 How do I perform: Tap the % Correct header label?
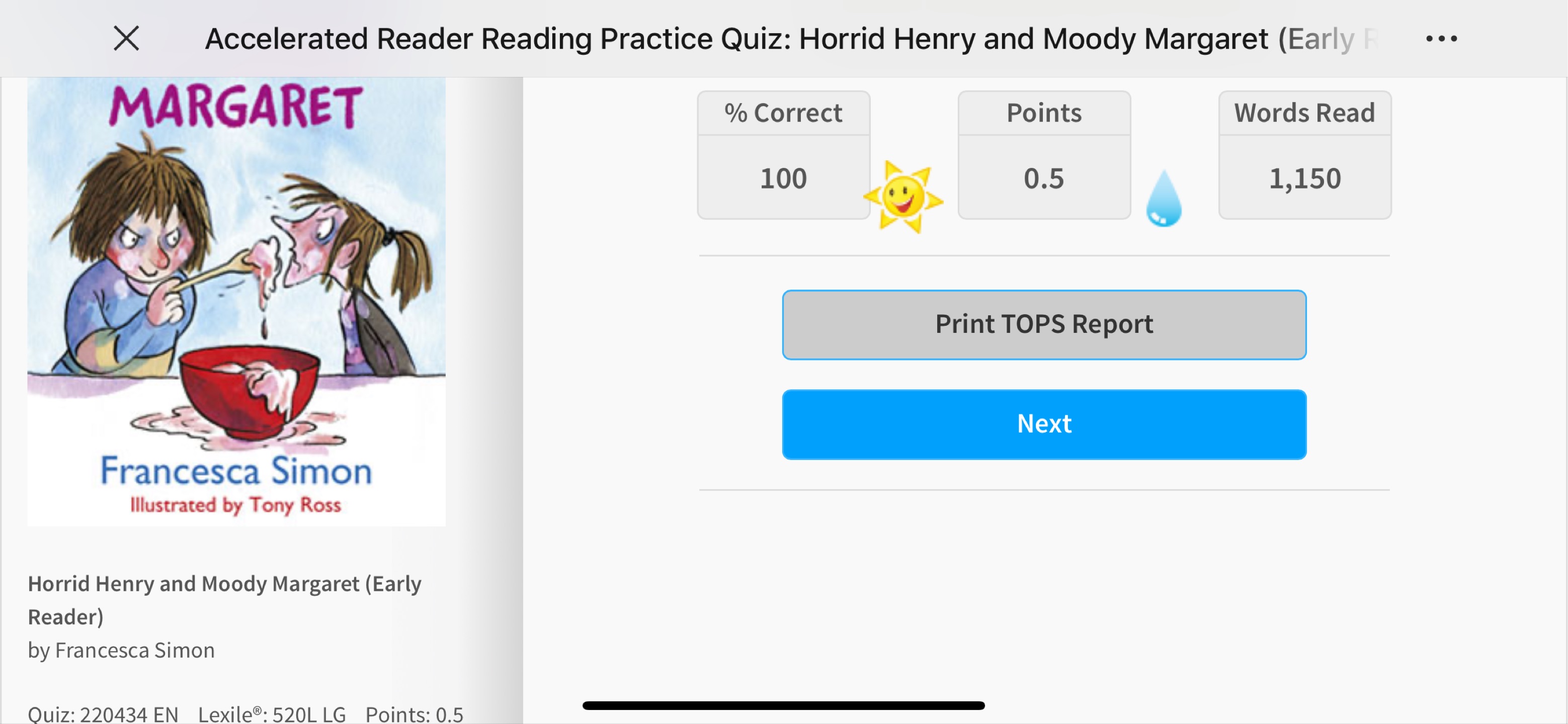(783, 113)
